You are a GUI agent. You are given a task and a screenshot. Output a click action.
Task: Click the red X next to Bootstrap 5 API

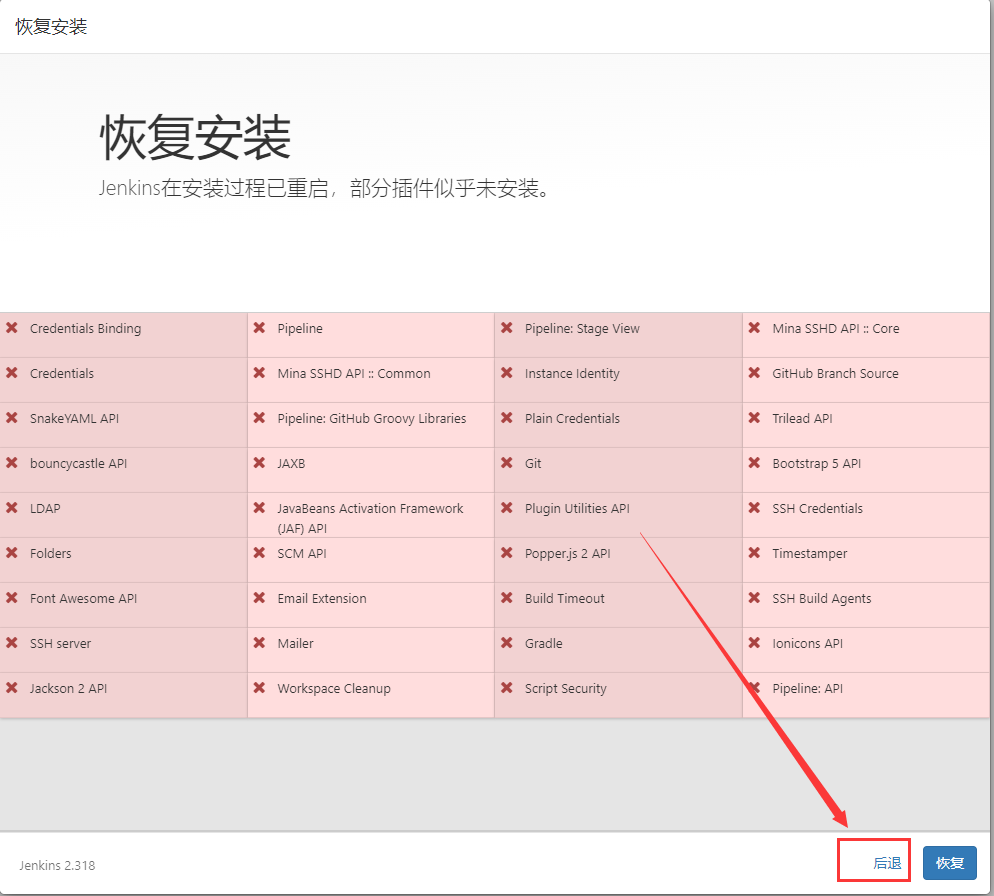tap(754, 463)
